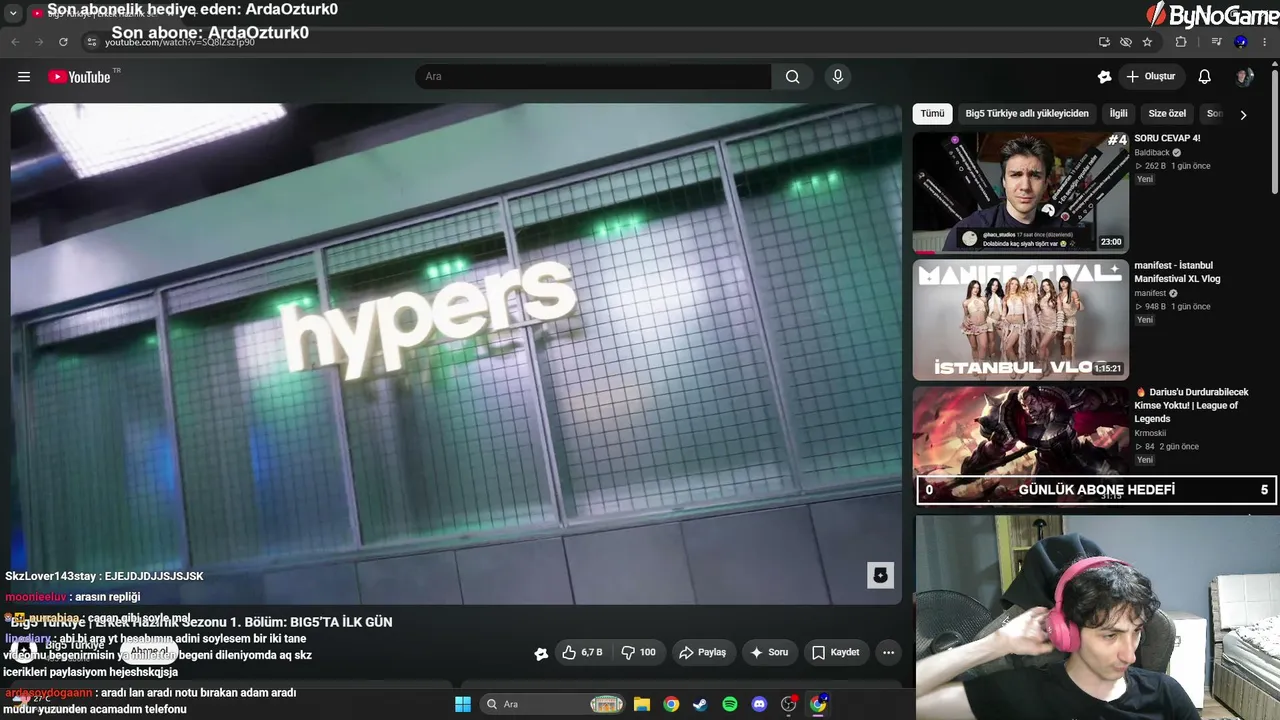Click the sparkle icon left of like button

tap(541, 653)
